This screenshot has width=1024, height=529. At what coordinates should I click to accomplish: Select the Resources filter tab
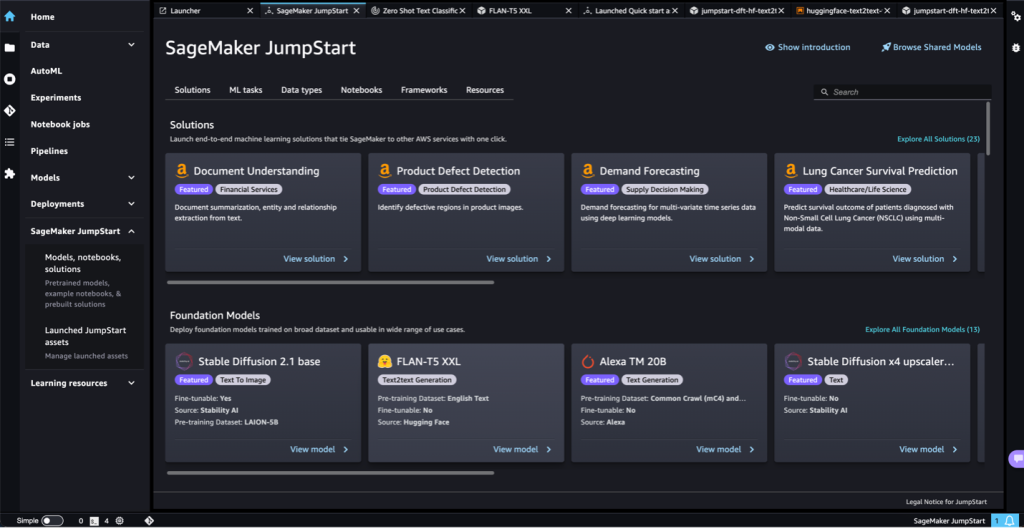point(485,90)
